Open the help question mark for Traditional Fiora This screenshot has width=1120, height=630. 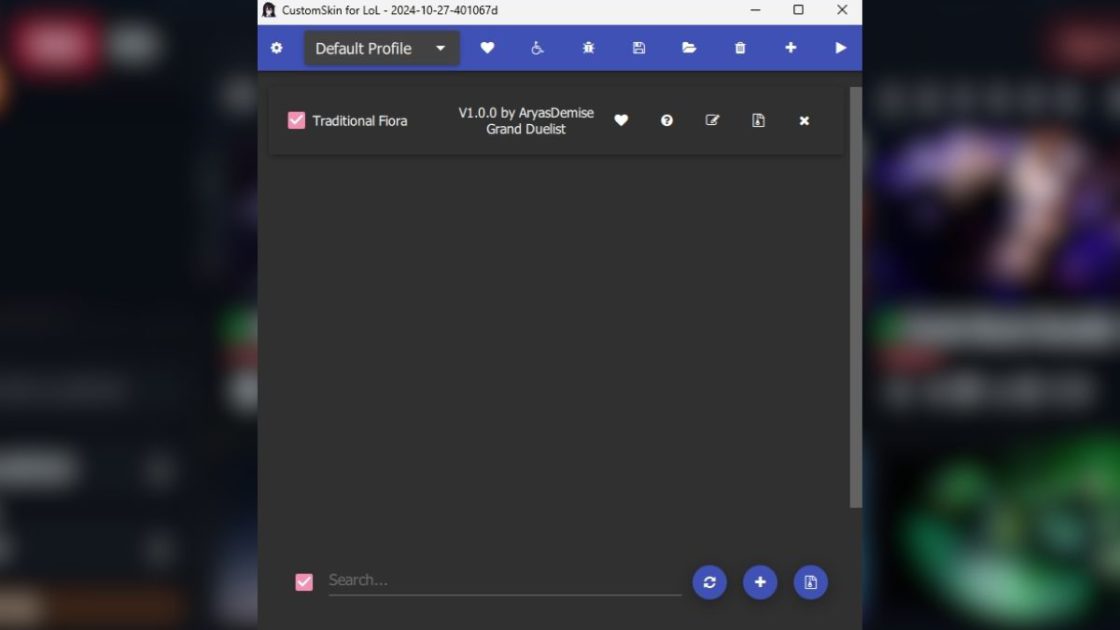click(x=666, y=120)
